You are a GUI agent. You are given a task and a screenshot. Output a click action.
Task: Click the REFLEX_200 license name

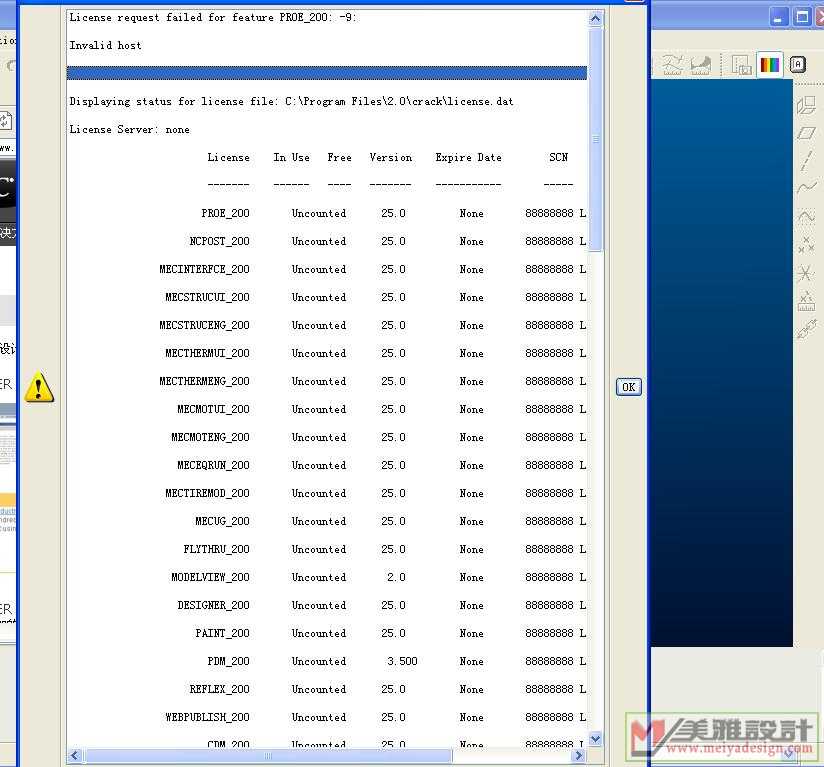[x=220, y=689]
